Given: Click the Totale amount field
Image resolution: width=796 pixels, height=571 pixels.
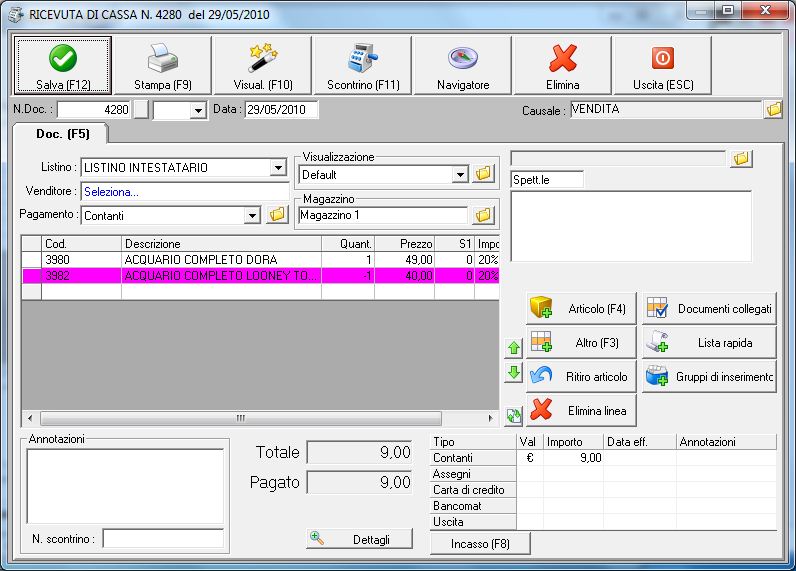Looking at the screenshot, I should pos(359,452).
